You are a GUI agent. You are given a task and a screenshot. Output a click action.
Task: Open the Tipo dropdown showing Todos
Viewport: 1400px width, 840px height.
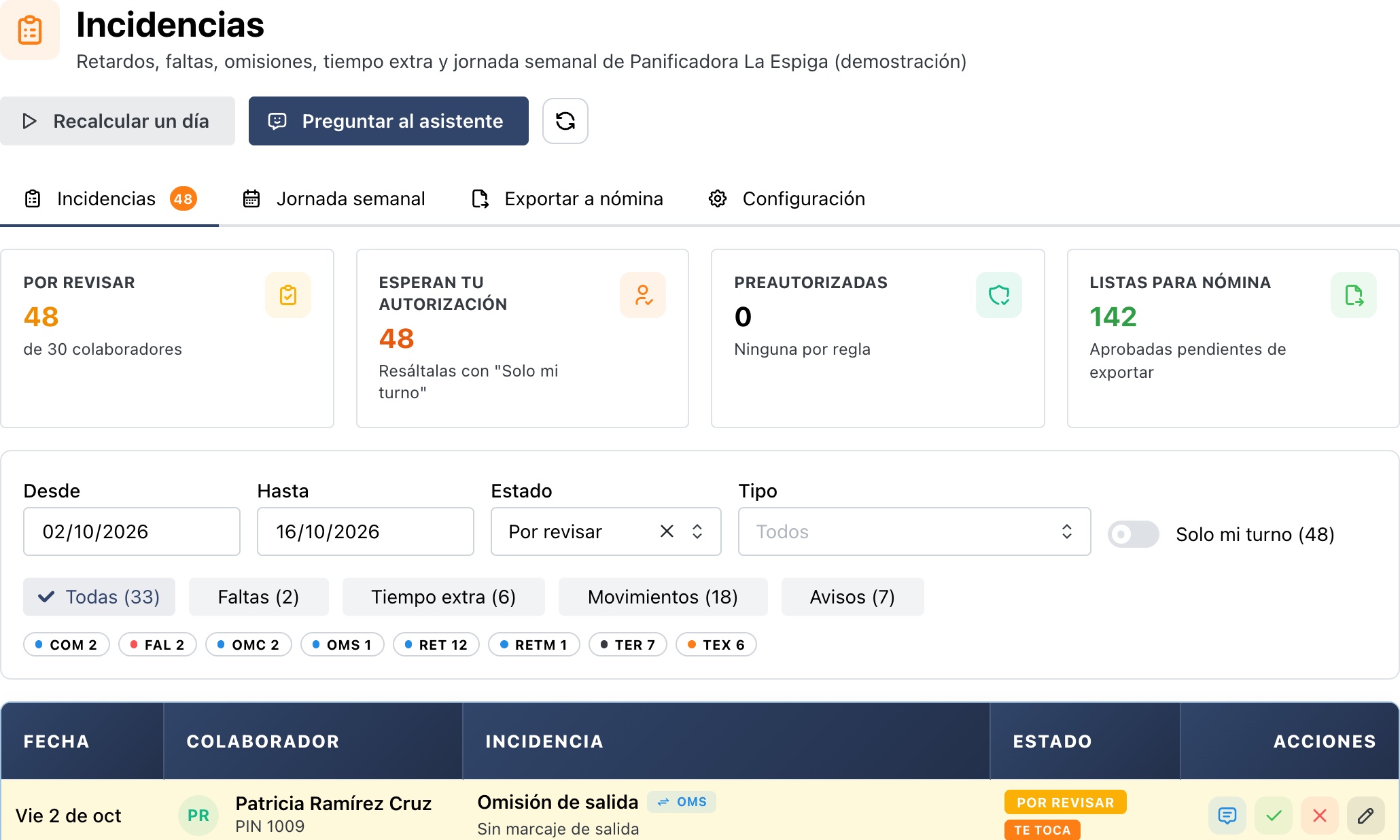(x=915, y=531)
